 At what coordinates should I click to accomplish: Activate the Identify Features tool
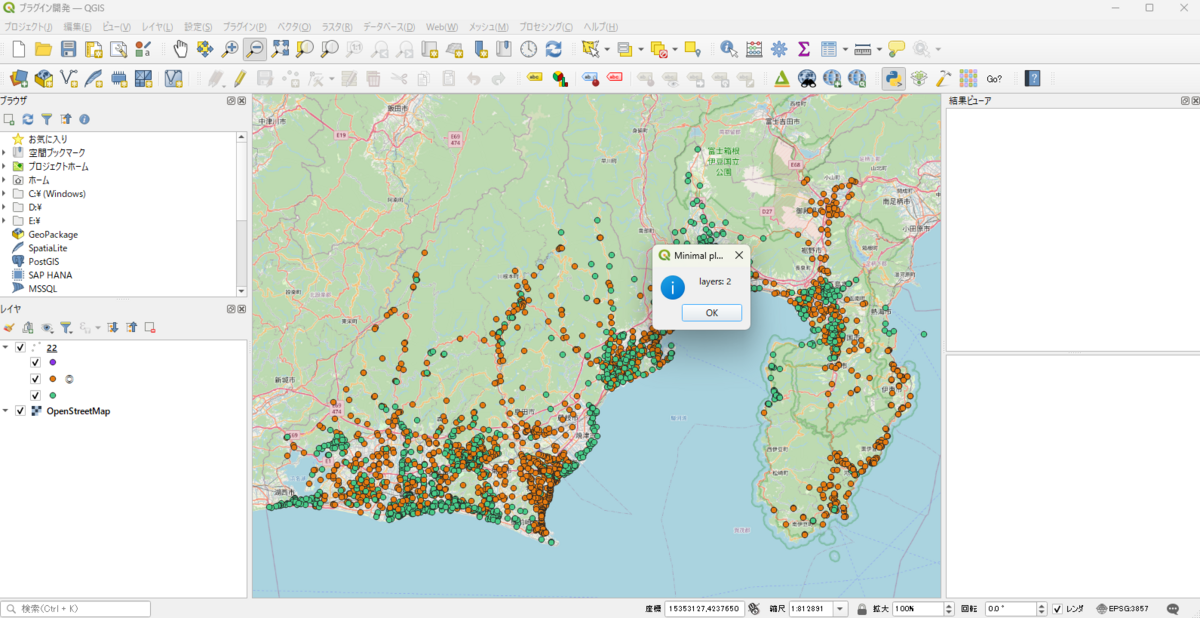(729, 49)
